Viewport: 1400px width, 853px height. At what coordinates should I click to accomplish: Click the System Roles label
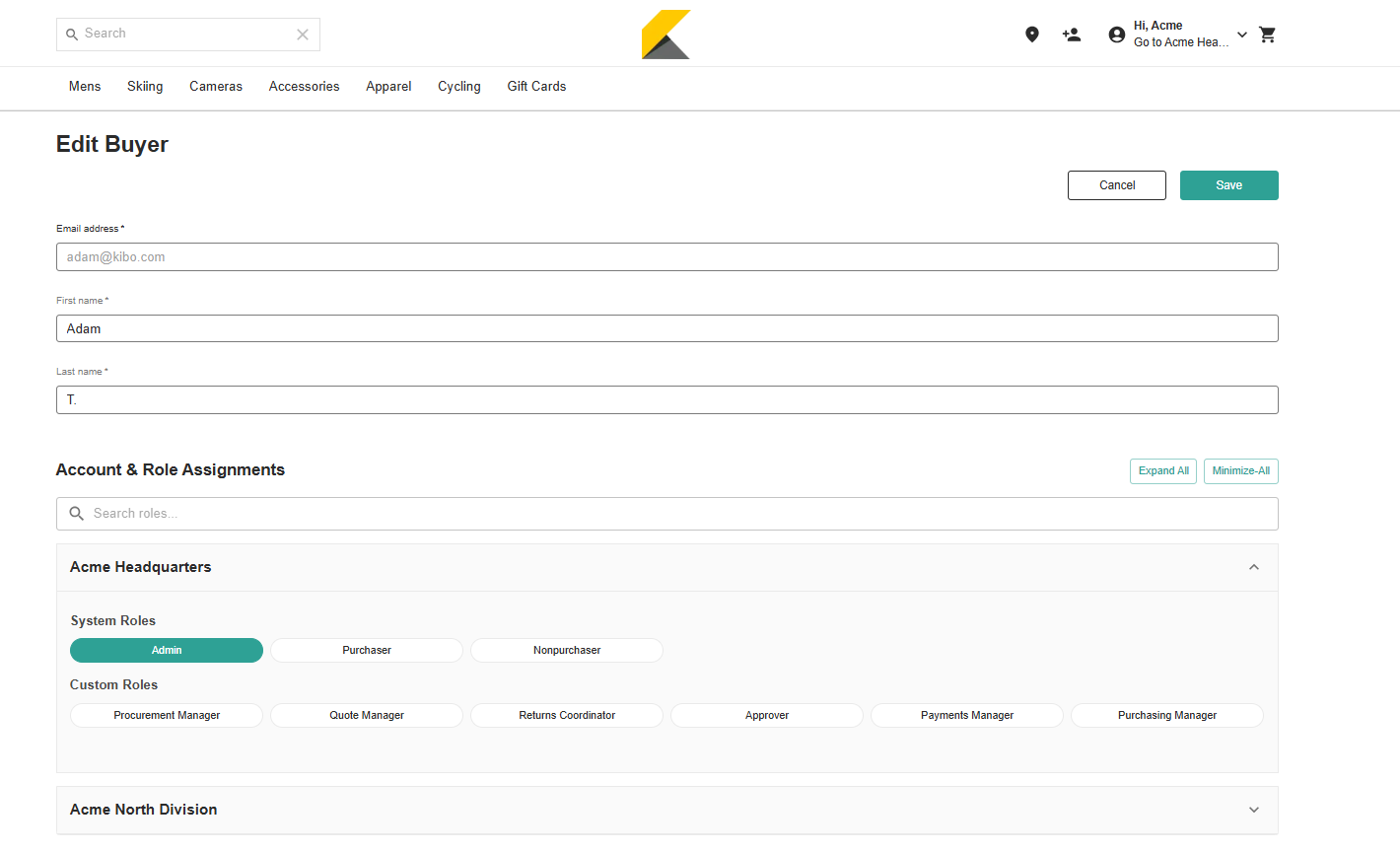(x=113, y=621)
